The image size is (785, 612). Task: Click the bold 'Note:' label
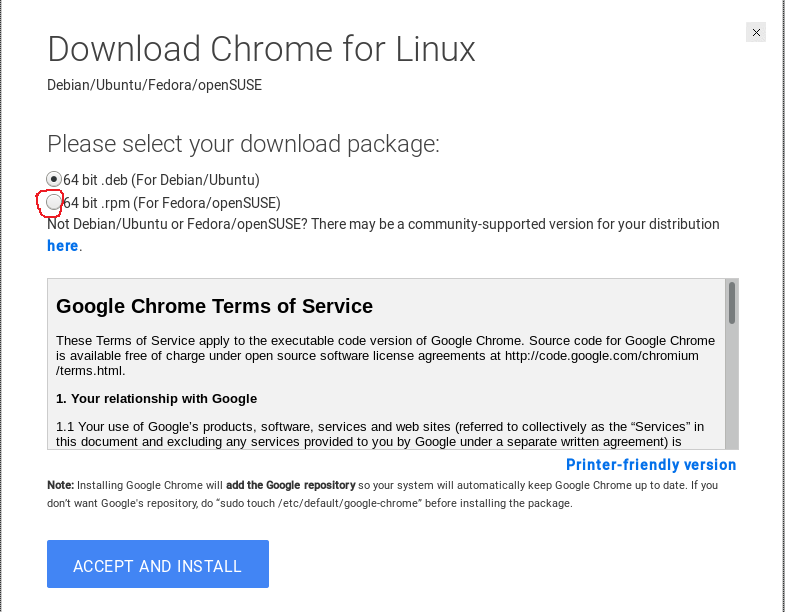pyautogui.click(x=61, y=485)
